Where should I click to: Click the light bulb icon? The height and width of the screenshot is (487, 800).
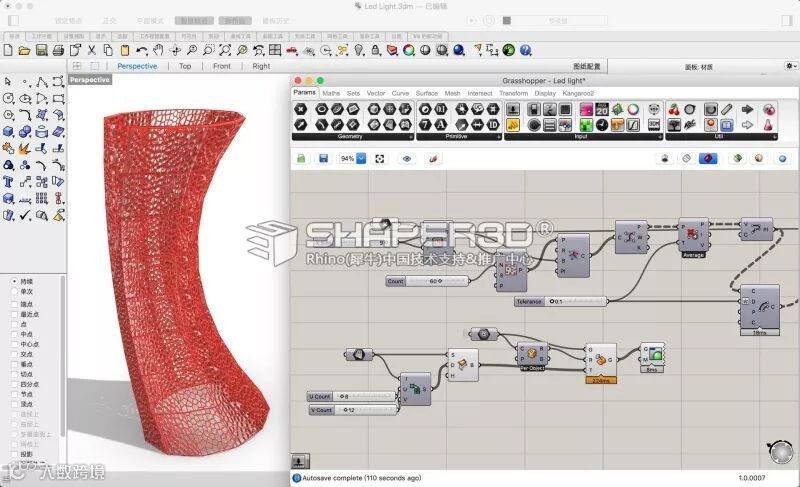(359, 50)
